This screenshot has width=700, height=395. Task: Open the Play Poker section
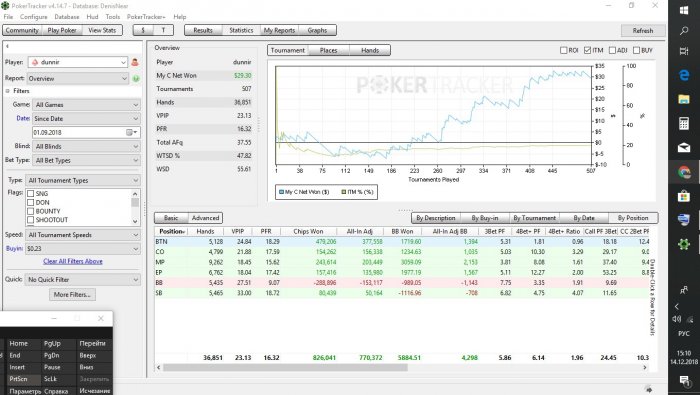pos(62,30)
